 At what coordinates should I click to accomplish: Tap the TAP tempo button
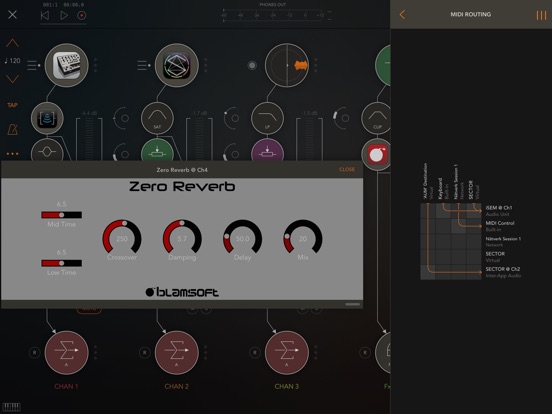click(12, 105)
